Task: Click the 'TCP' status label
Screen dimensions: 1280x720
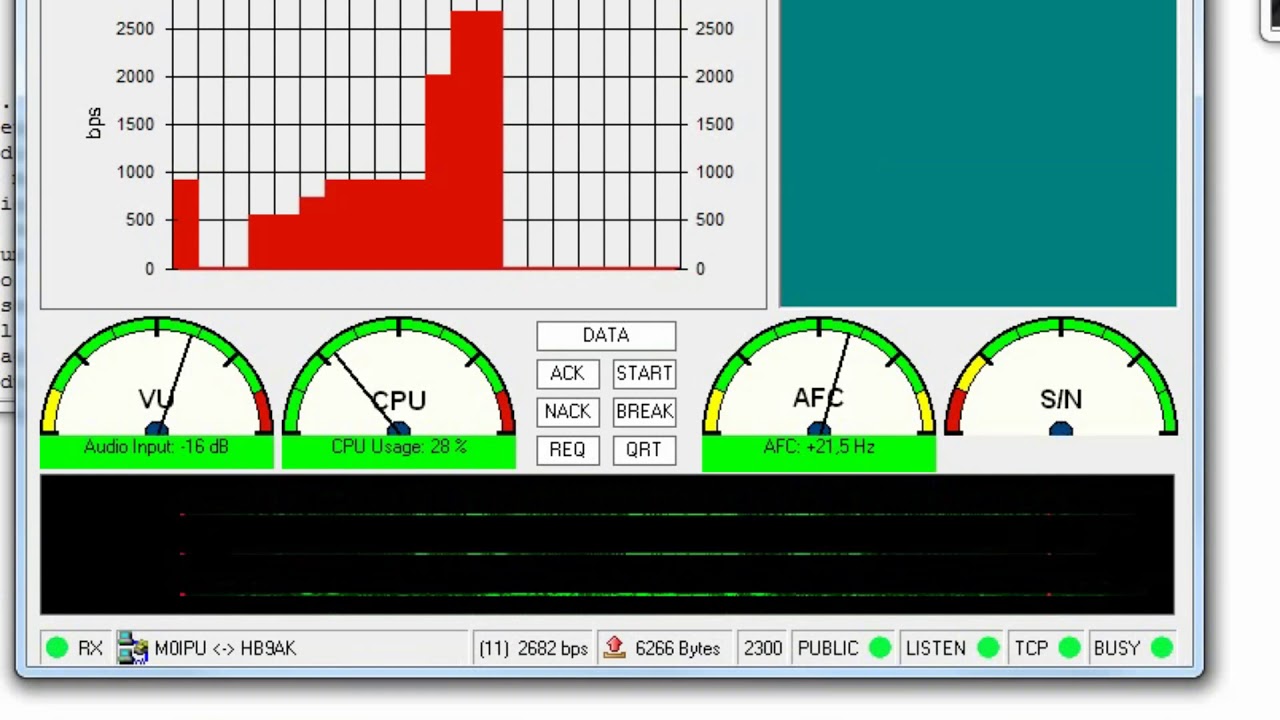Action: pyautogui.click(x=1031, y=648)
